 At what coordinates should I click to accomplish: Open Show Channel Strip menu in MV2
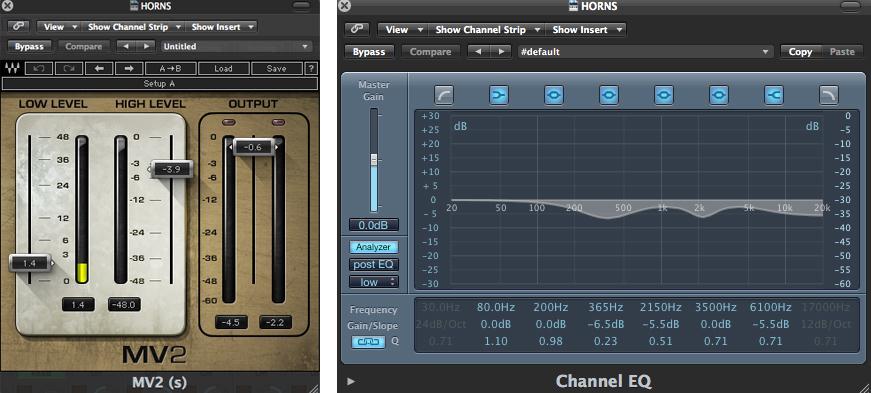pyautogui.click(x=135, y=27)
